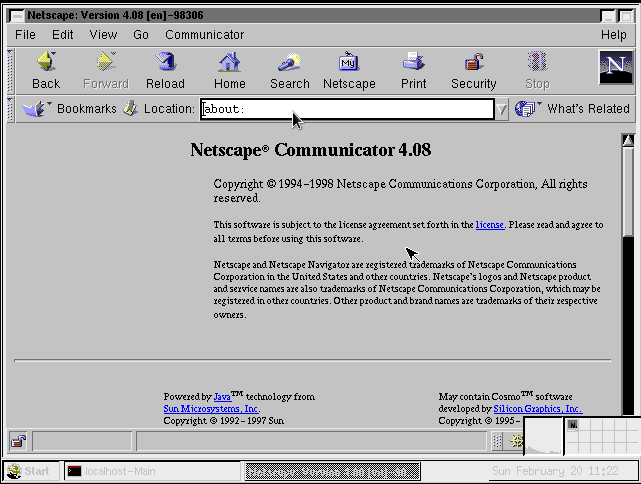Click the lock icon in status bar
This screenshot has width=641, height=484.
[x=18, y=441]
